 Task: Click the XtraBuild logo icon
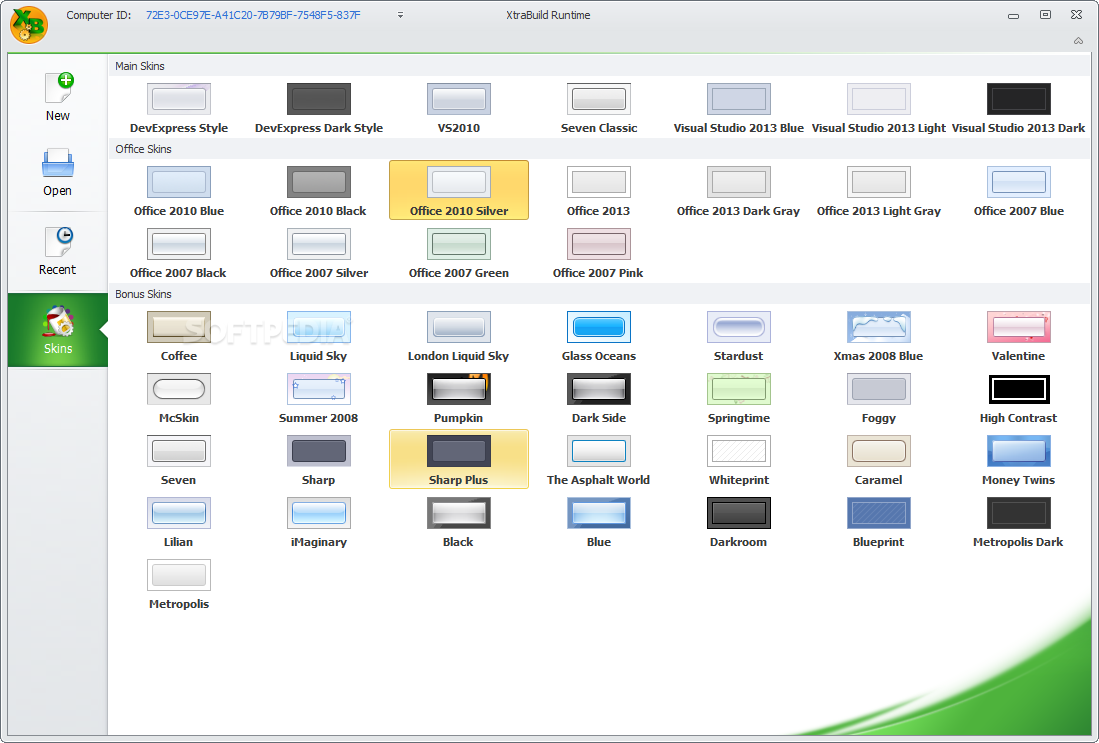point(29,25)
